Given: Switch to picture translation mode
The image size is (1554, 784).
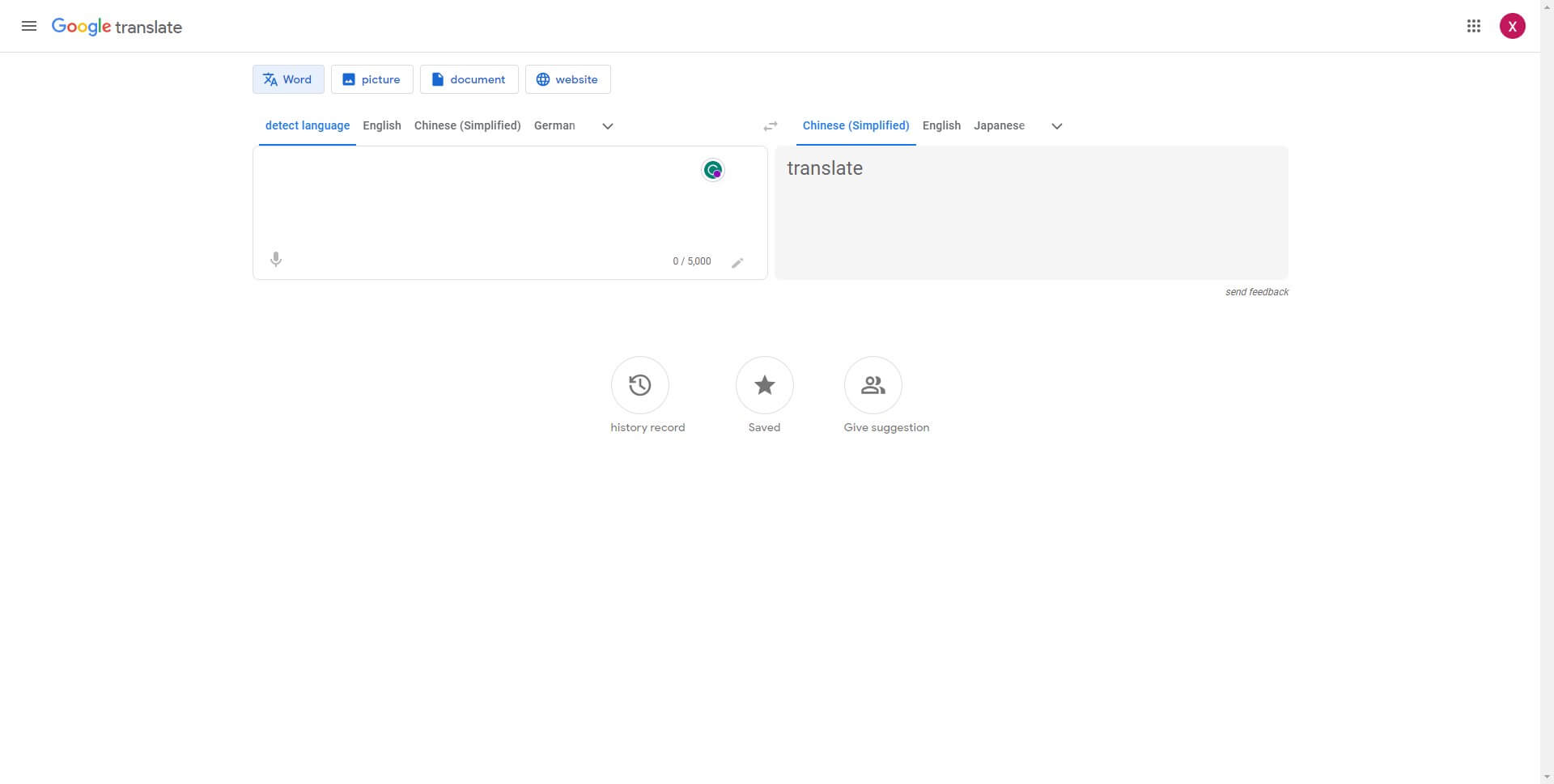Looking at the screenshot, I should pos(372,79).
